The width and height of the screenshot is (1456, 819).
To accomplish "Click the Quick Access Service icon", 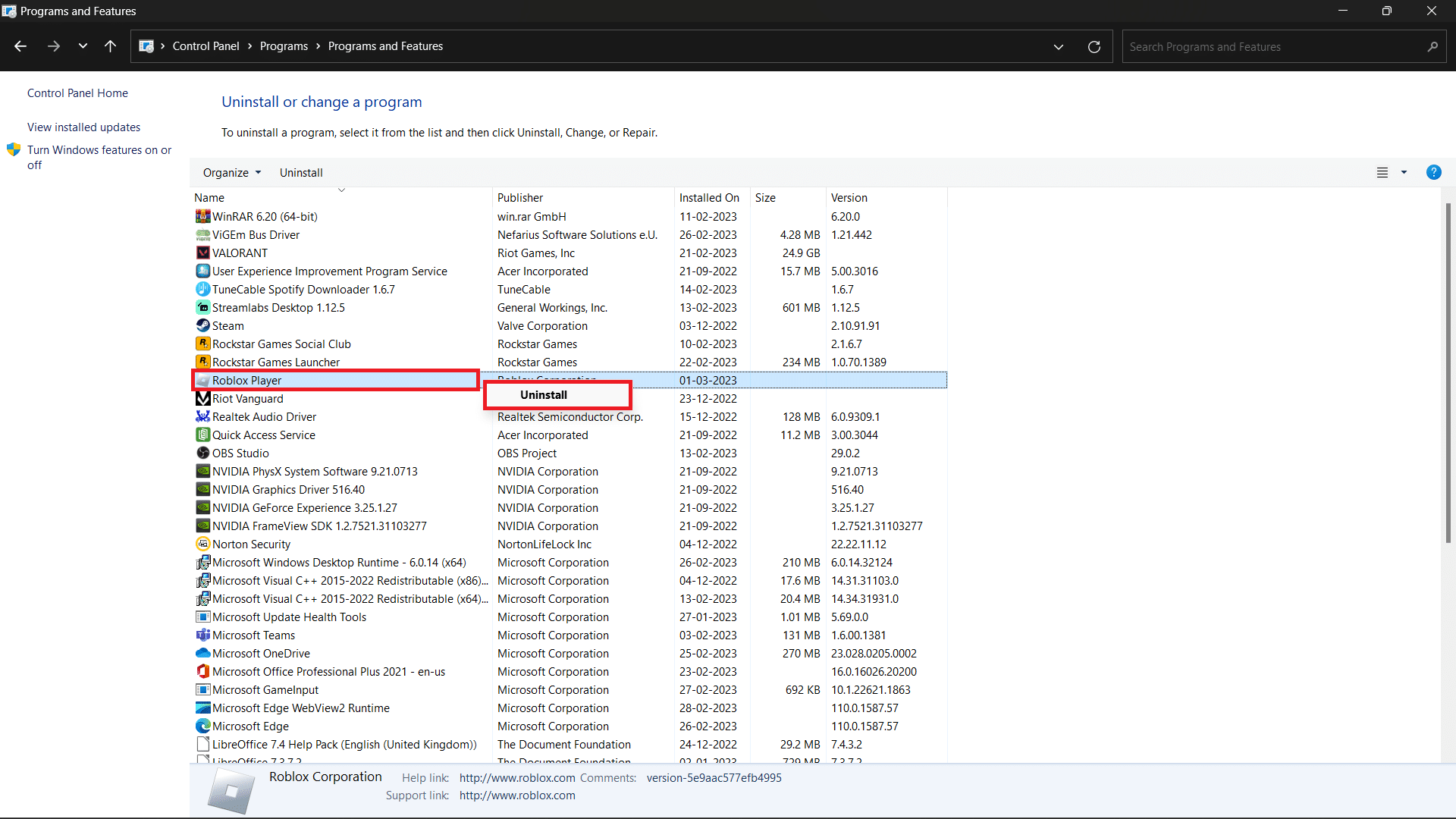I will pyautogui.click(x=202, y=435).
